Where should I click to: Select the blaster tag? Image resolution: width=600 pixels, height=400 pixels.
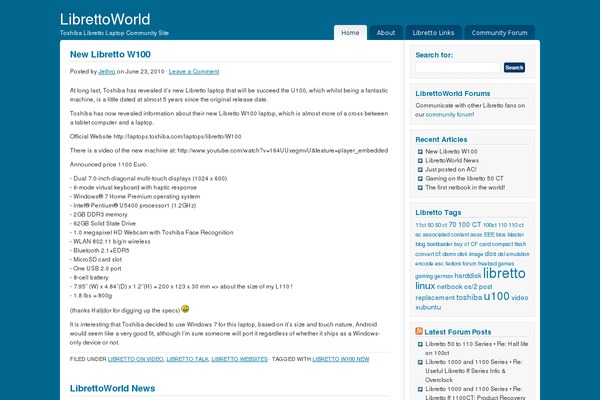516,234
